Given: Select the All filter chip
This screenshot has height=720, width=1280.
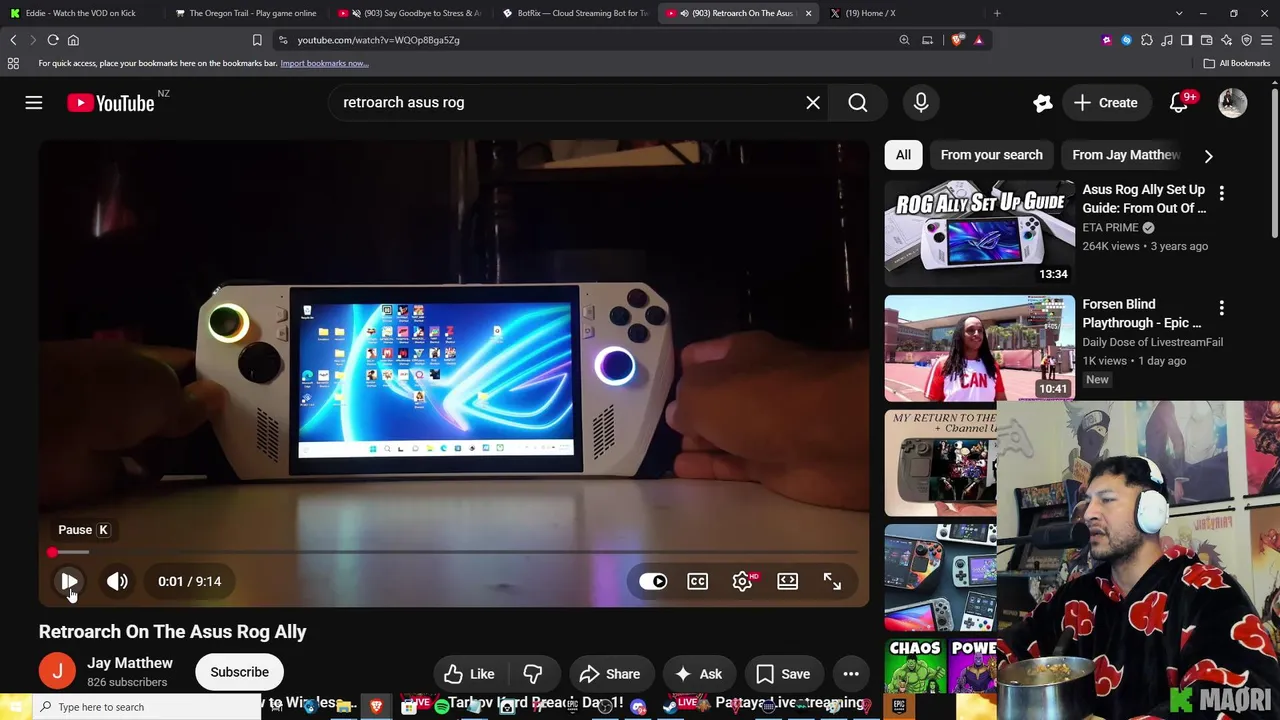Looking at the screenshot, I should click(x=903, y=155).
